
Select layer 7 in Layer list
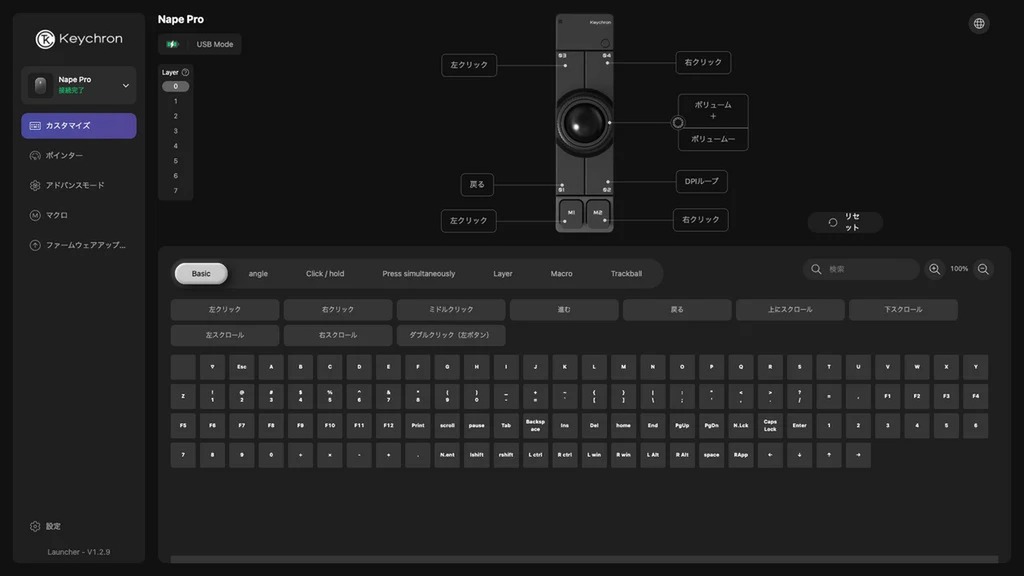point(175,191)
